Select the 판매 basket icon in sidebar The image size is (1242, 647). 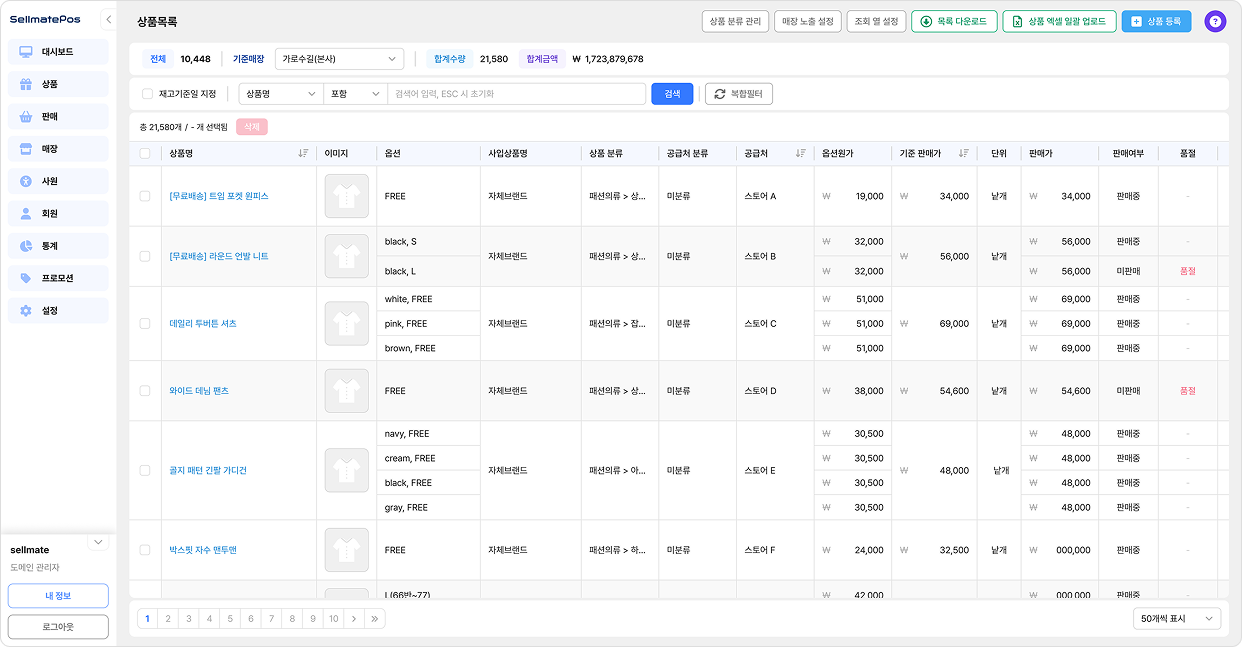pyautogui.click(x=26, y=117)
